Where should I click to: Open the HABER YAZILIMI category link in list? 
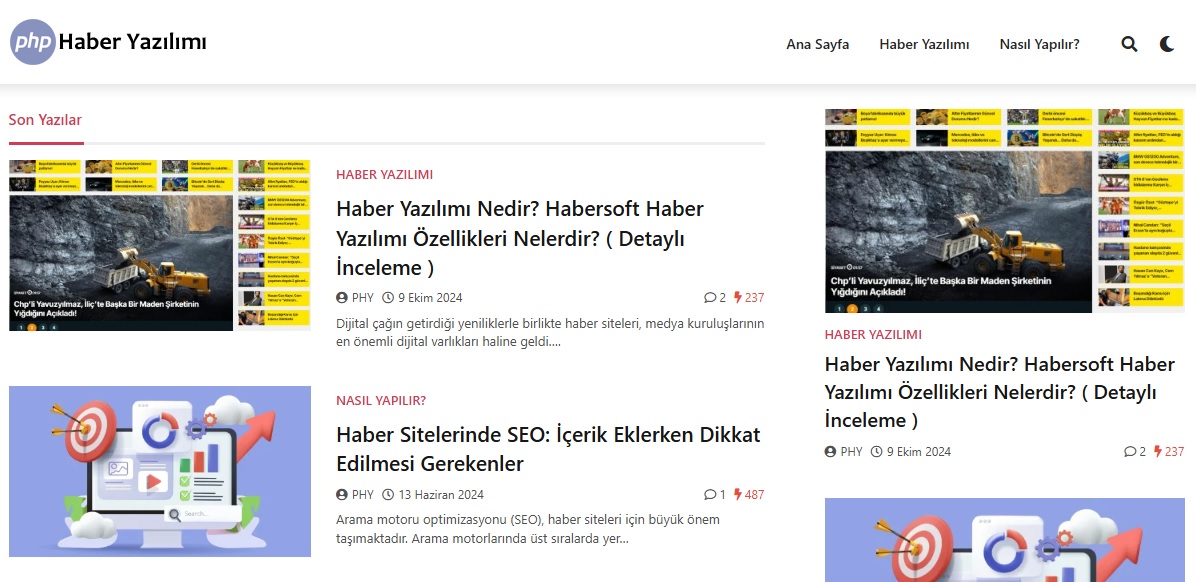point(384,175)
